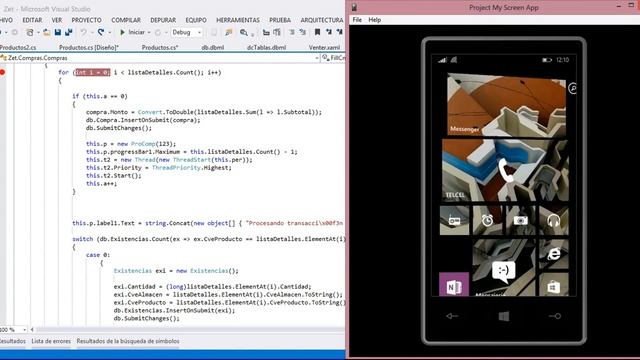This screenshot has height=360, width=640.
Task: Open the Debug configuration combo box
Action: pyautogui.click(x=187, y=32)
